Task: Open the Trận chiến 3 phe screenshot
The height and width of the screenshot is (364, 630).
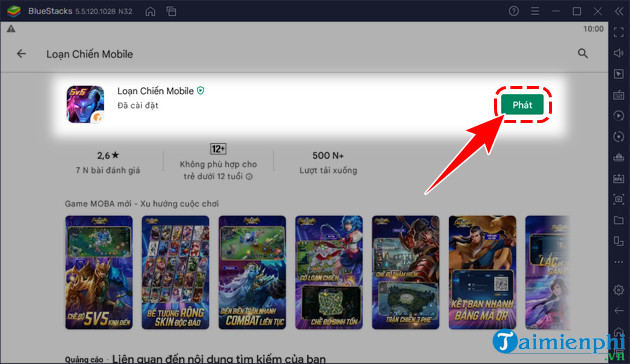Action: 405,272
